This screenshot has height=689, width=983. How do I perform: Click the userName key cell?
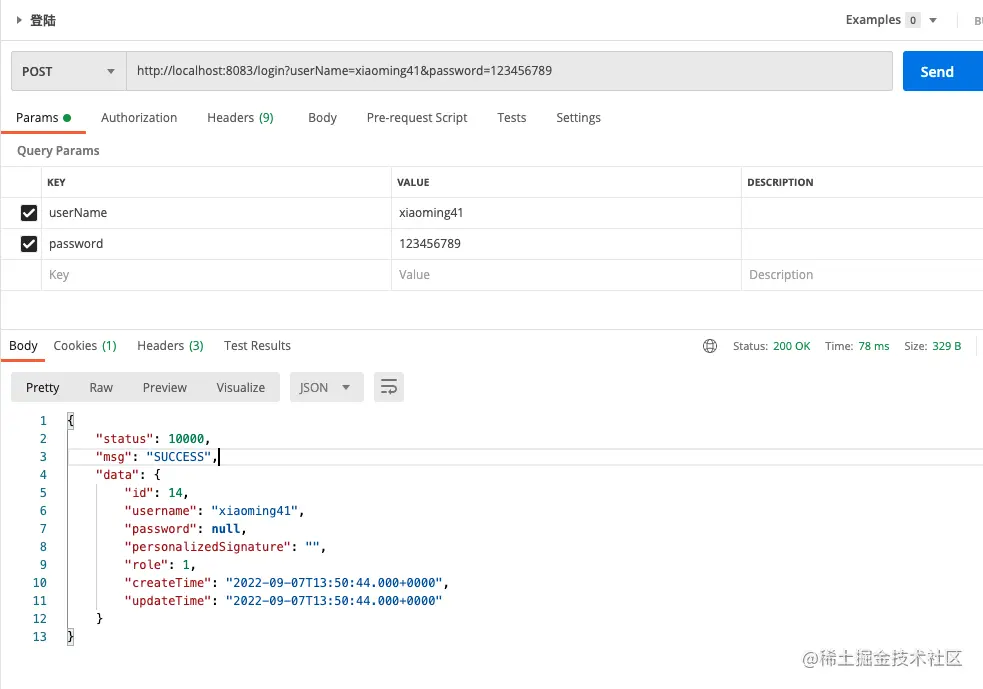point(216,213)
